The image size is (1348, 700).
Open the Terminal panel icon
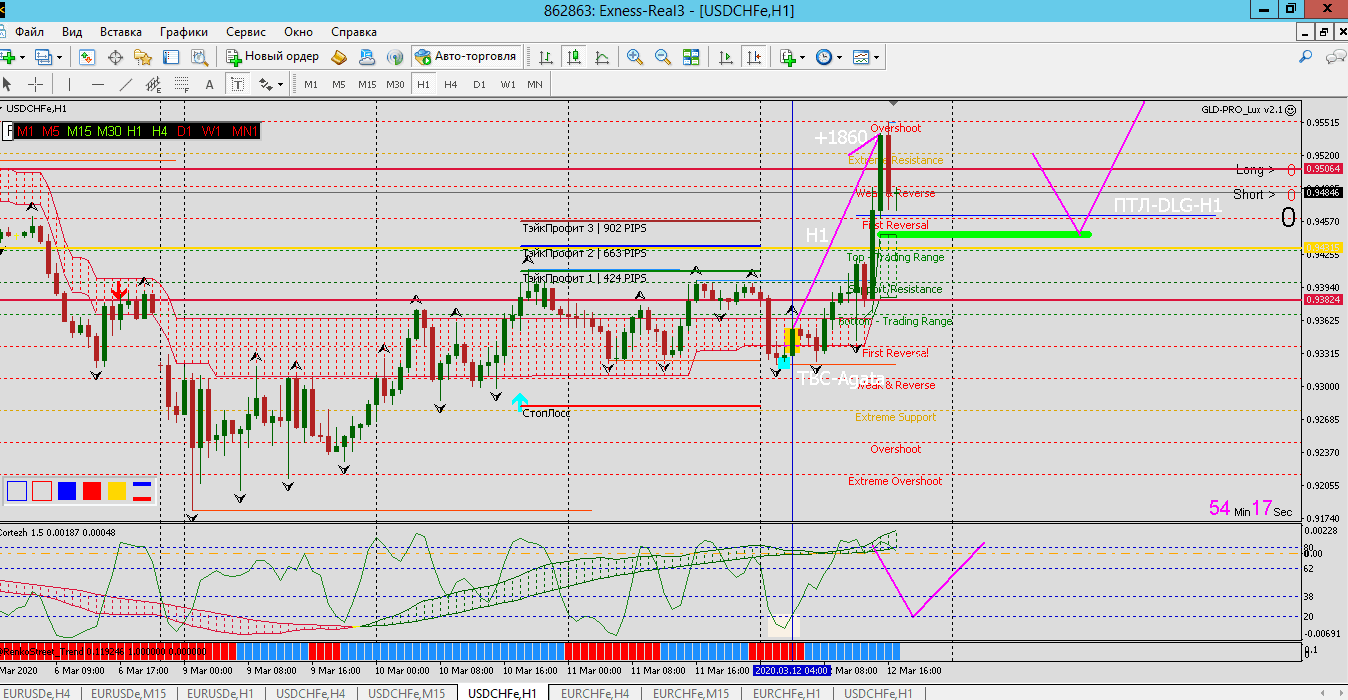point(171,57)
